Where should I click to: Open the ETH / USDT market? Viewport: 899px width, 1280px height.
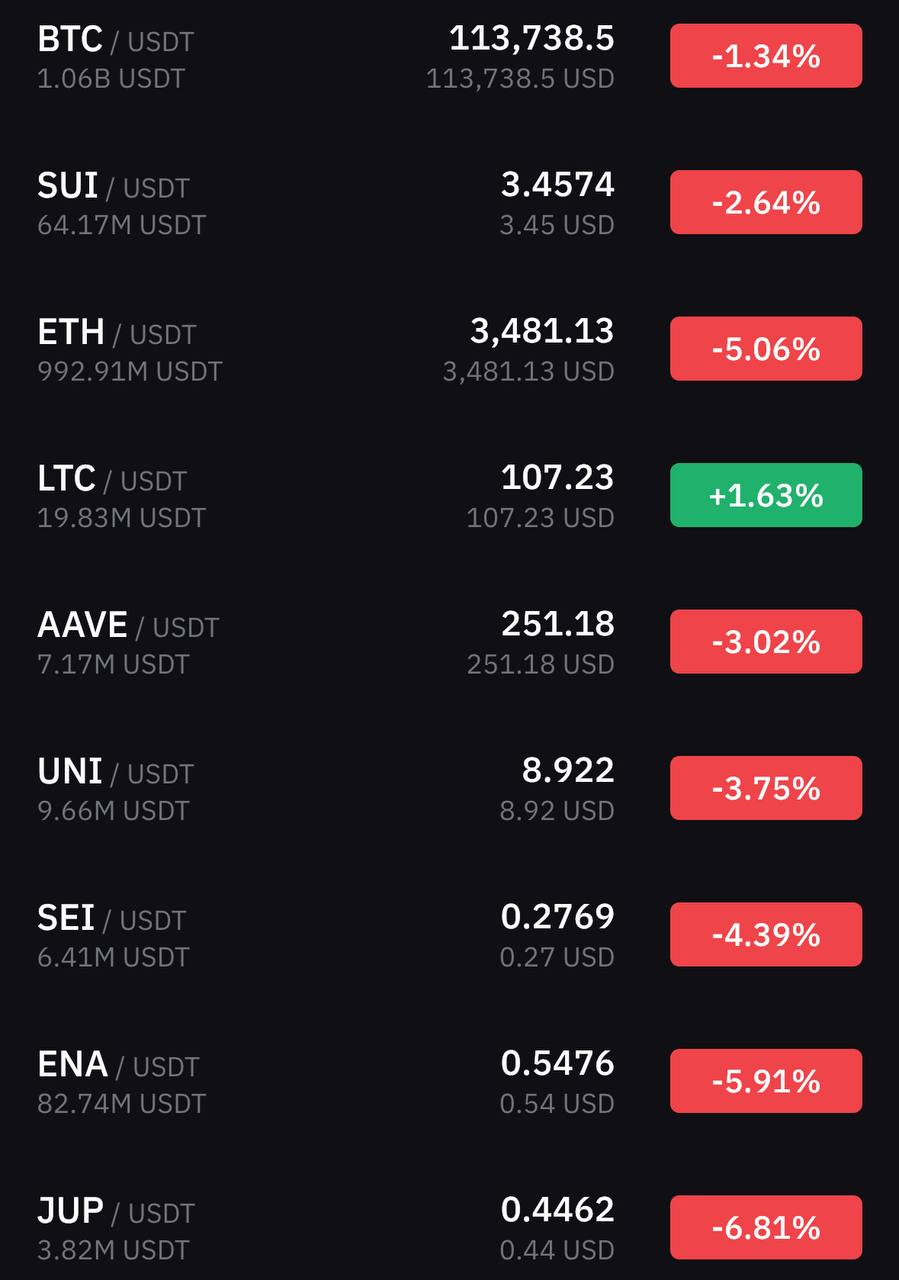449,349
